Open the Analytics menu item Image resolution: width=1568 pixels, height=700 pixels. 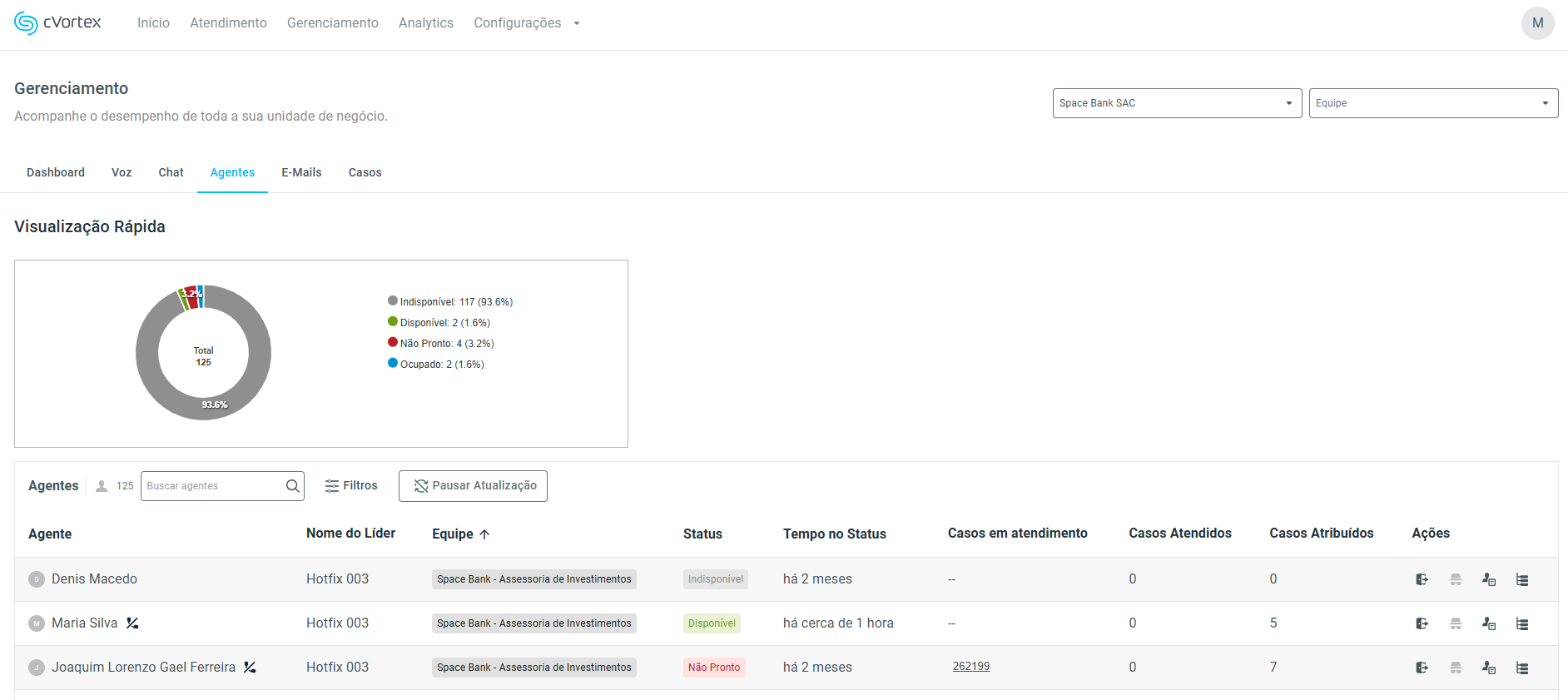[425, 23]
